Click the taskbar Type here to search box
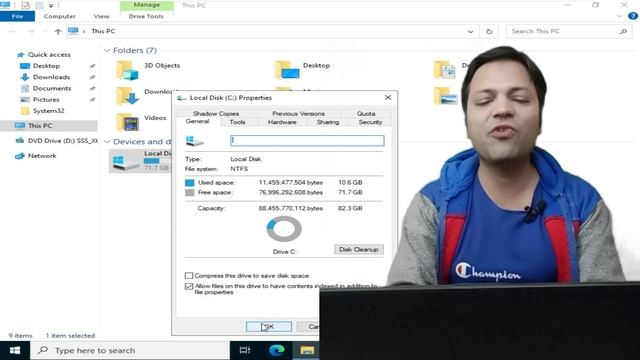The width and height of the screenshot is (640, 360). [130, 351]
